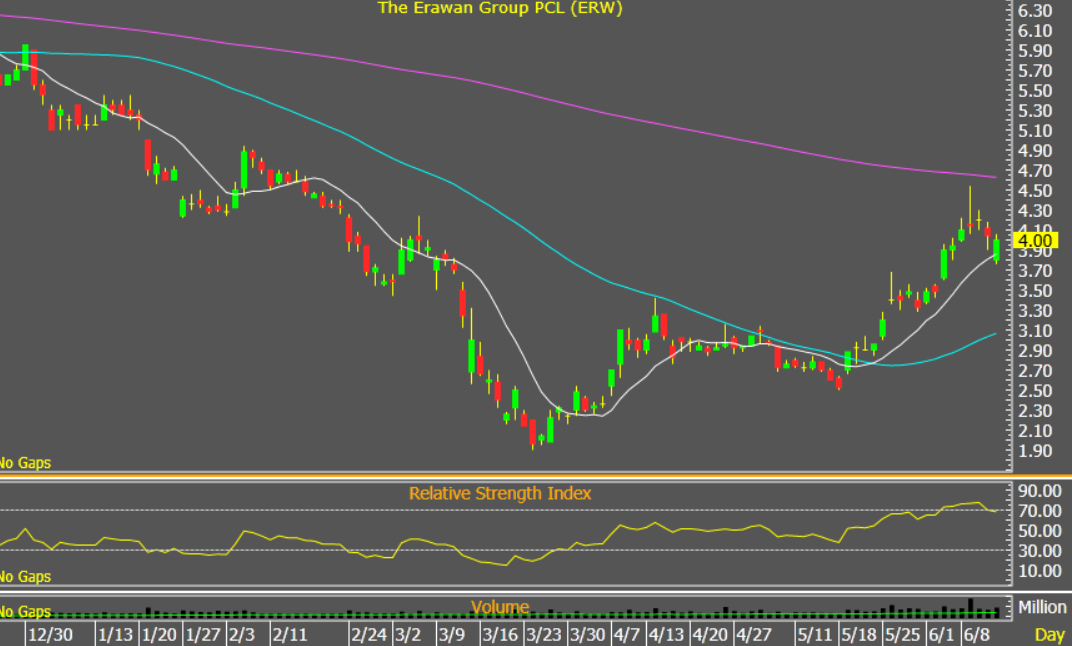Click the Volume panel title
The height and width of the screenshot is (646, 1072).
500,607
